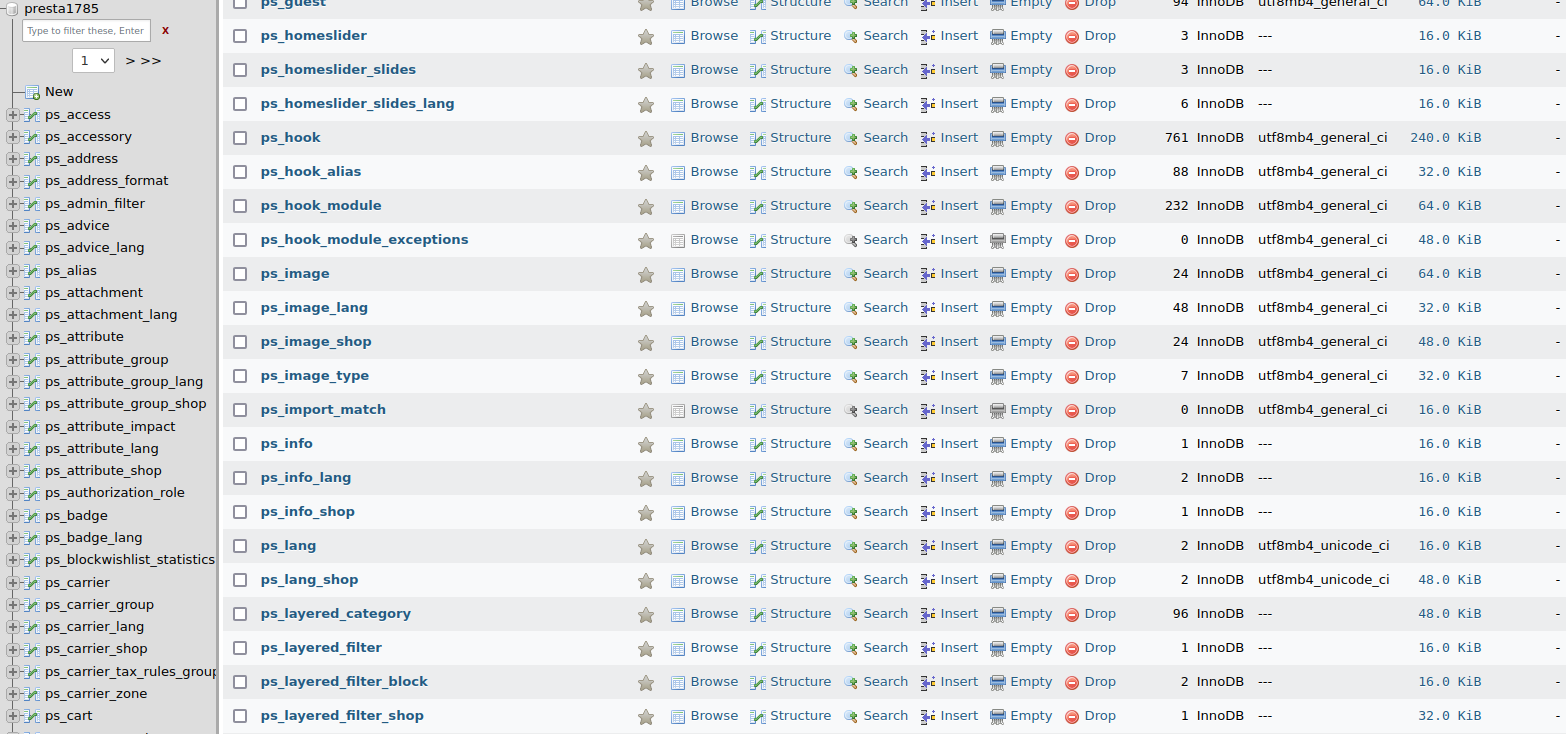Click Insert icon in ps_image row
1568x734 pixels.
[x=928, y=275]
